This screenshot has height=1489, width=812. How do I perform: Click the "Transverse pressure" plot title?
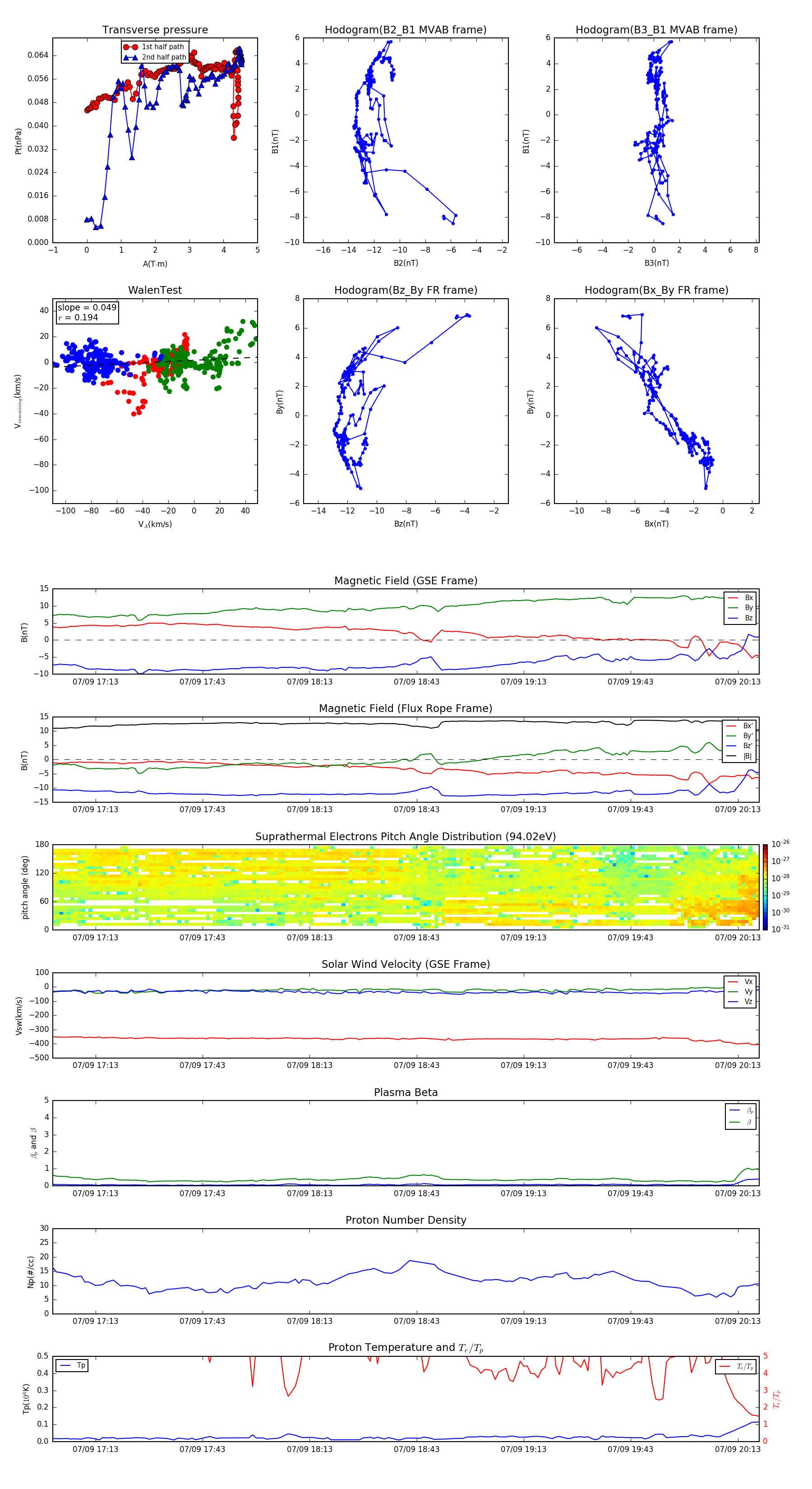[x=155, y=30]
